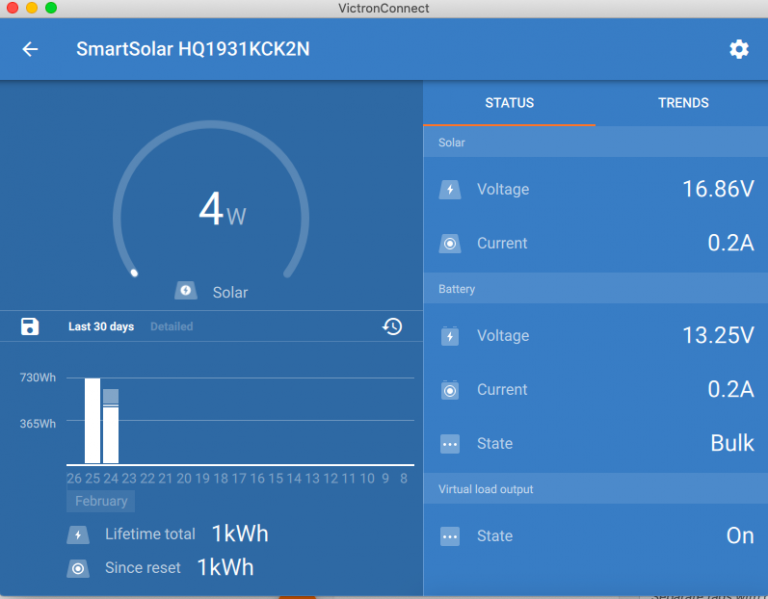Click the Battery State ellipsis icon
The height and width of the screenshot is (599, 768).
click(x=450, y=444)
